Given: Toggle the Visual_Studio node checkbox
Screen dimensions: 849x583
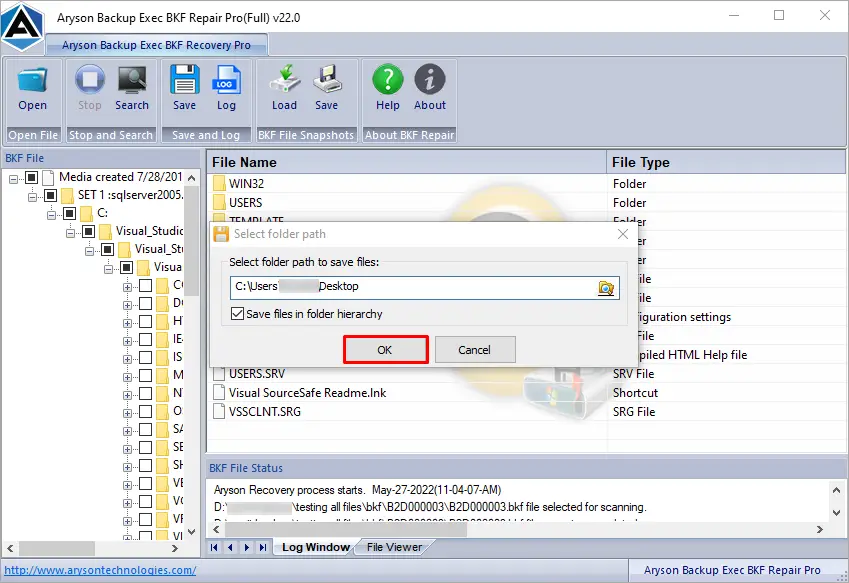Looking at the screenshot, I should point(89,232).
